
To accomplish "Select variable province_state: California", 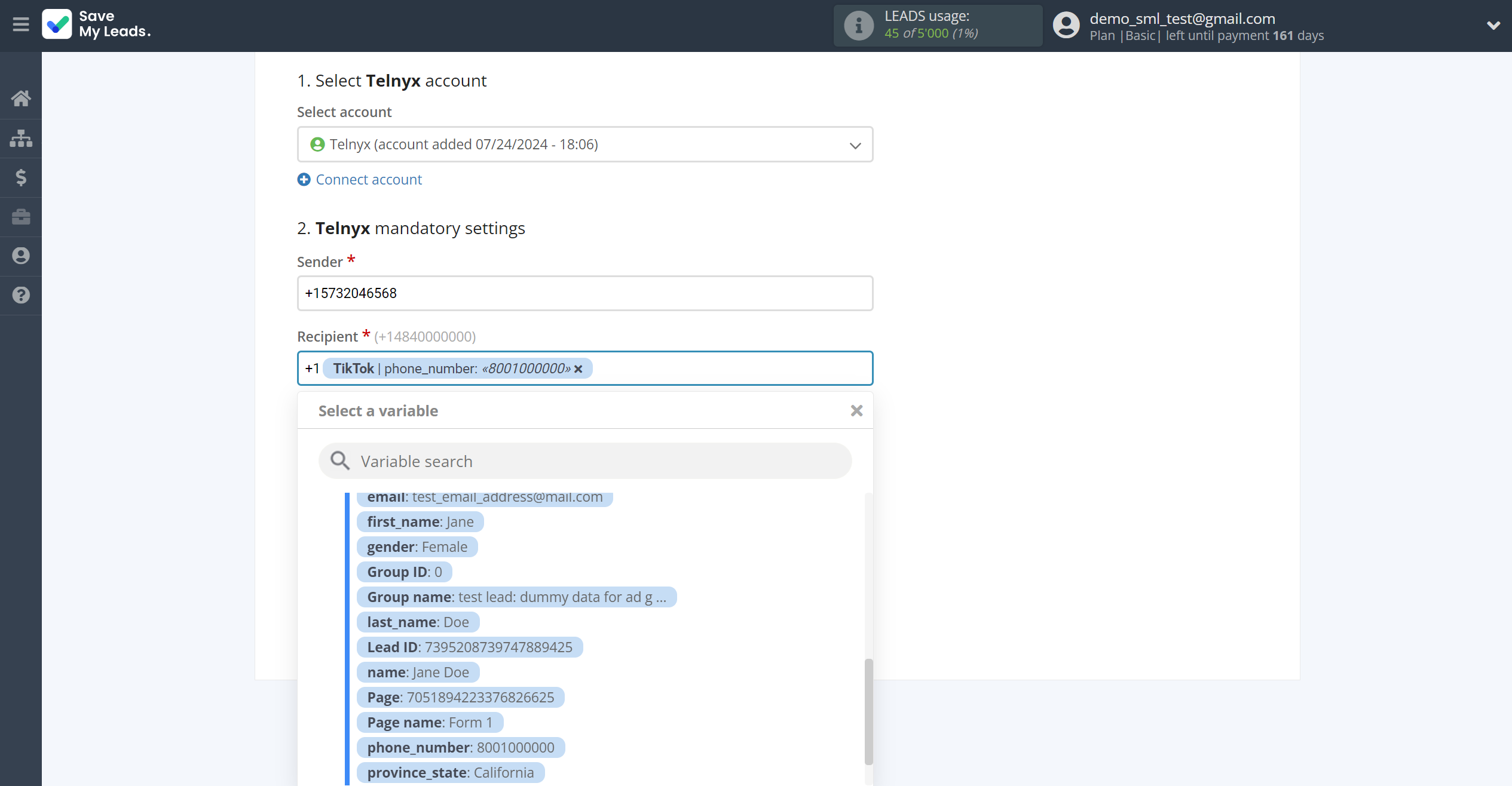I will [451, 773].
